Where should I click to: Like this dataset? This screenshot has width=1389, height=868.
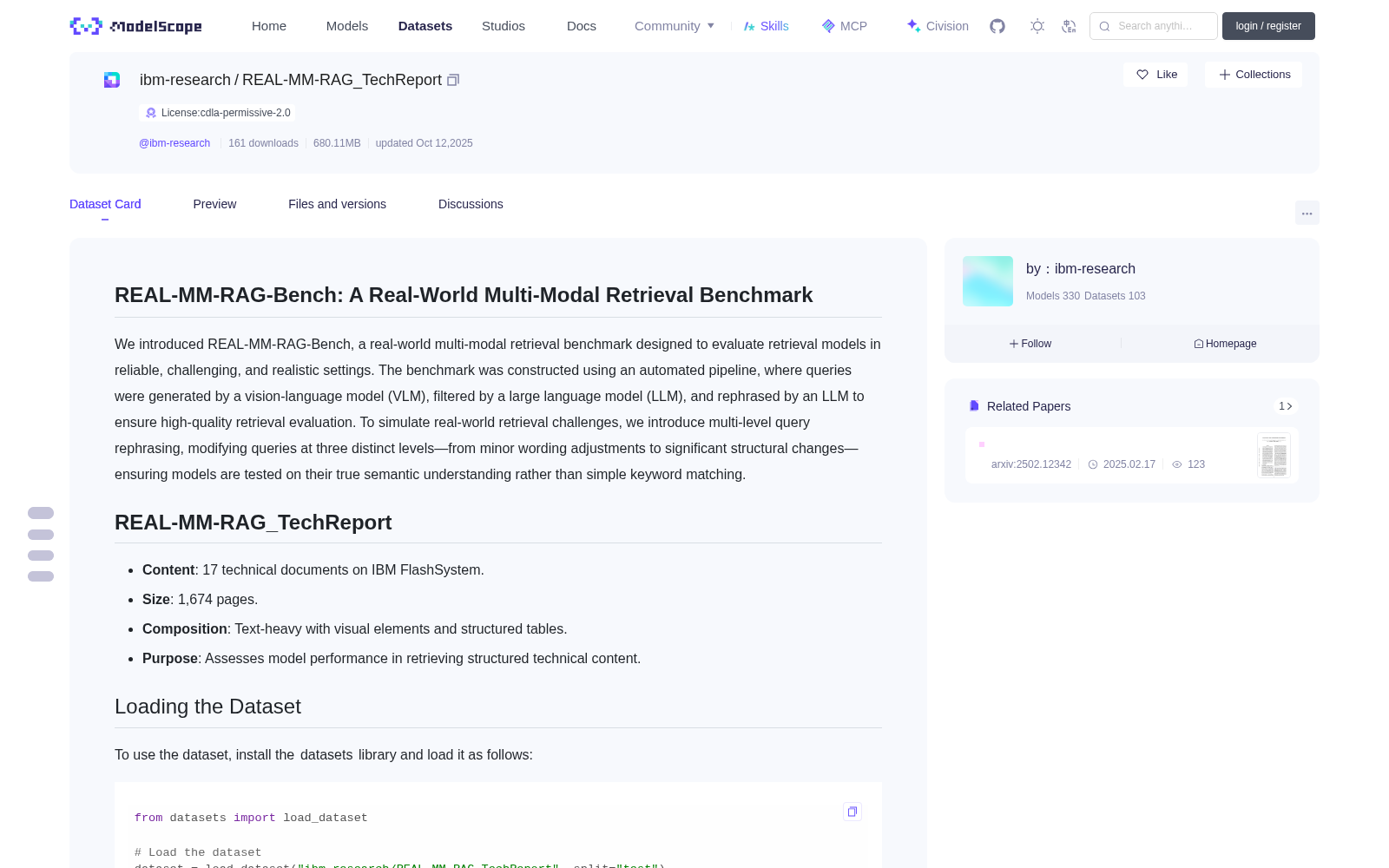(1155, 75)
